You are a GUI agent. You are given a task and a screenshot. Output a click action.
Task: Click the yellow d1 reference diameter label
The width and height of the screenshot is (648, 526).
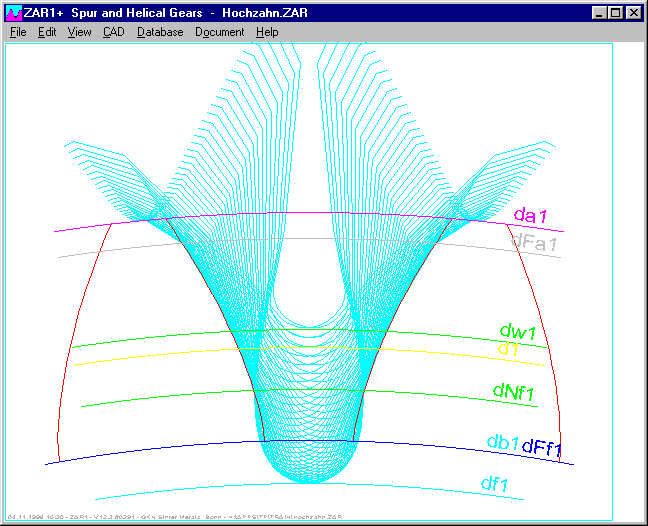click(x=508, y=349)
